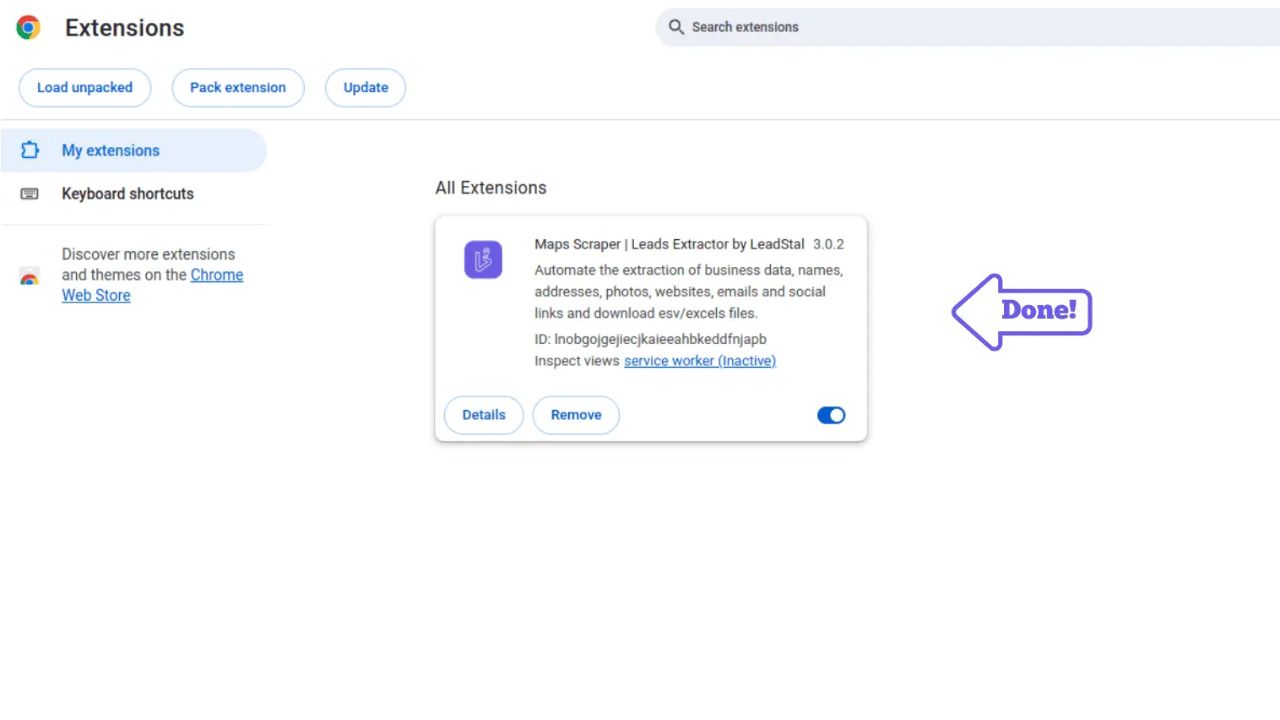Image resolution: width=1280 pixels, height=720 pixels.
Task: Click the purple LeadStal extension icon
Action: point(483,260)
